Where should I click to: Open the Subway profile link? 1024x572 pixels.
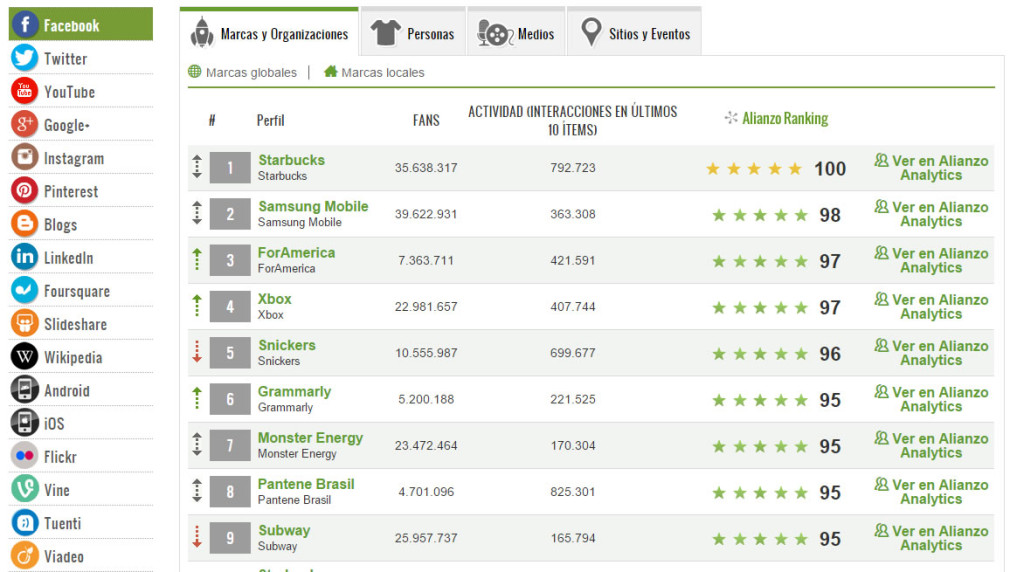point(284,531)
